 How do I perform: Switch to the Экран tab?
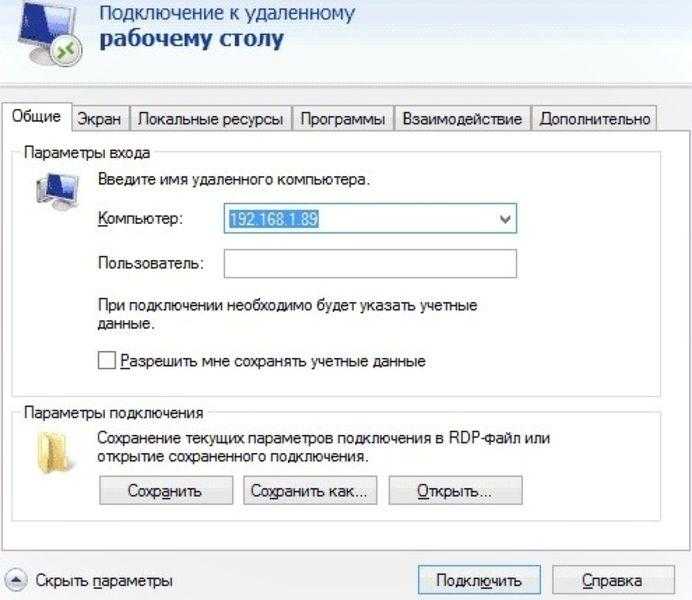tap(99, 119)
